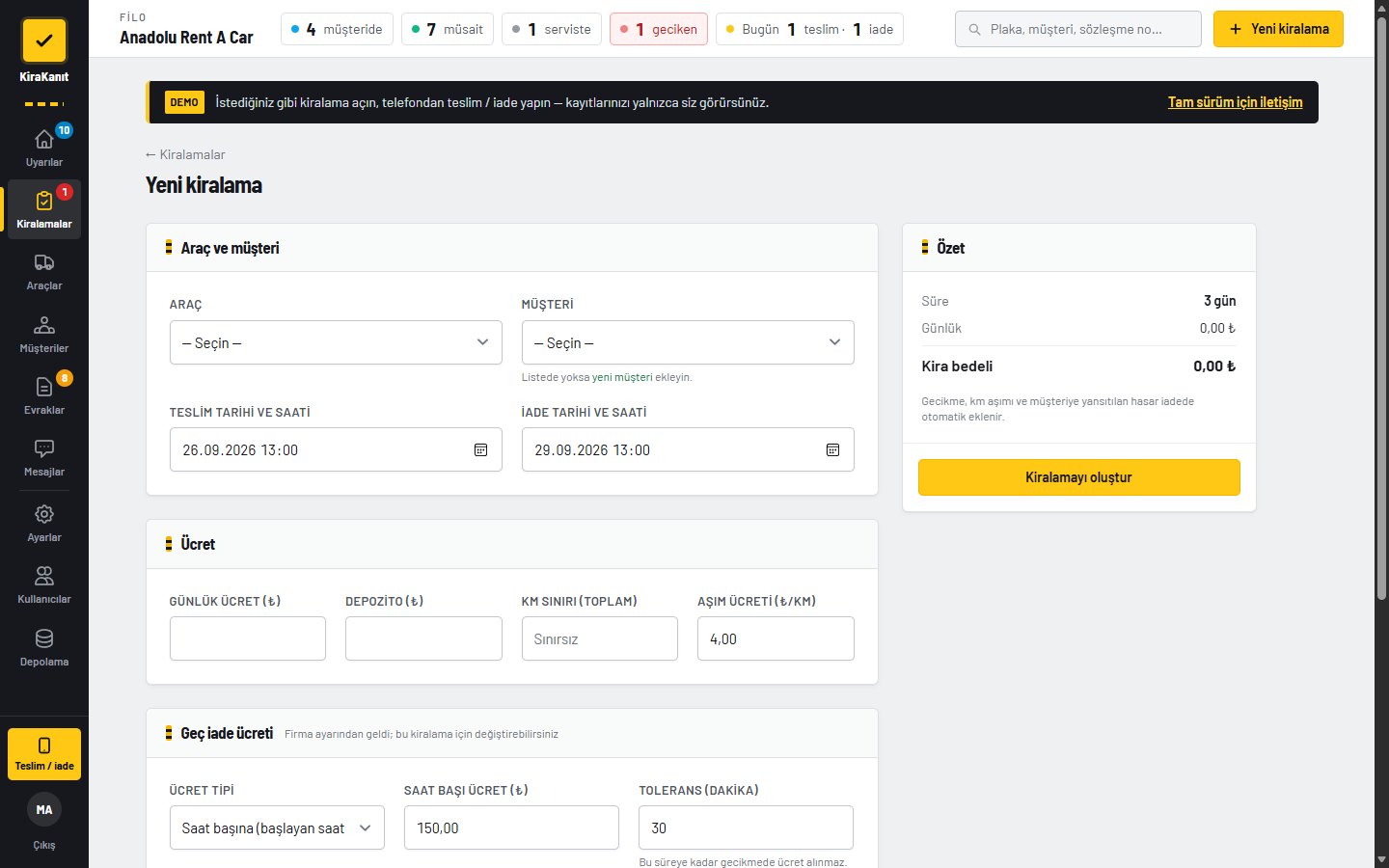Open Ayarlar settings gear
This screenshot has height=868, width=1389.
pyautogui.click(x=44, y=524)
